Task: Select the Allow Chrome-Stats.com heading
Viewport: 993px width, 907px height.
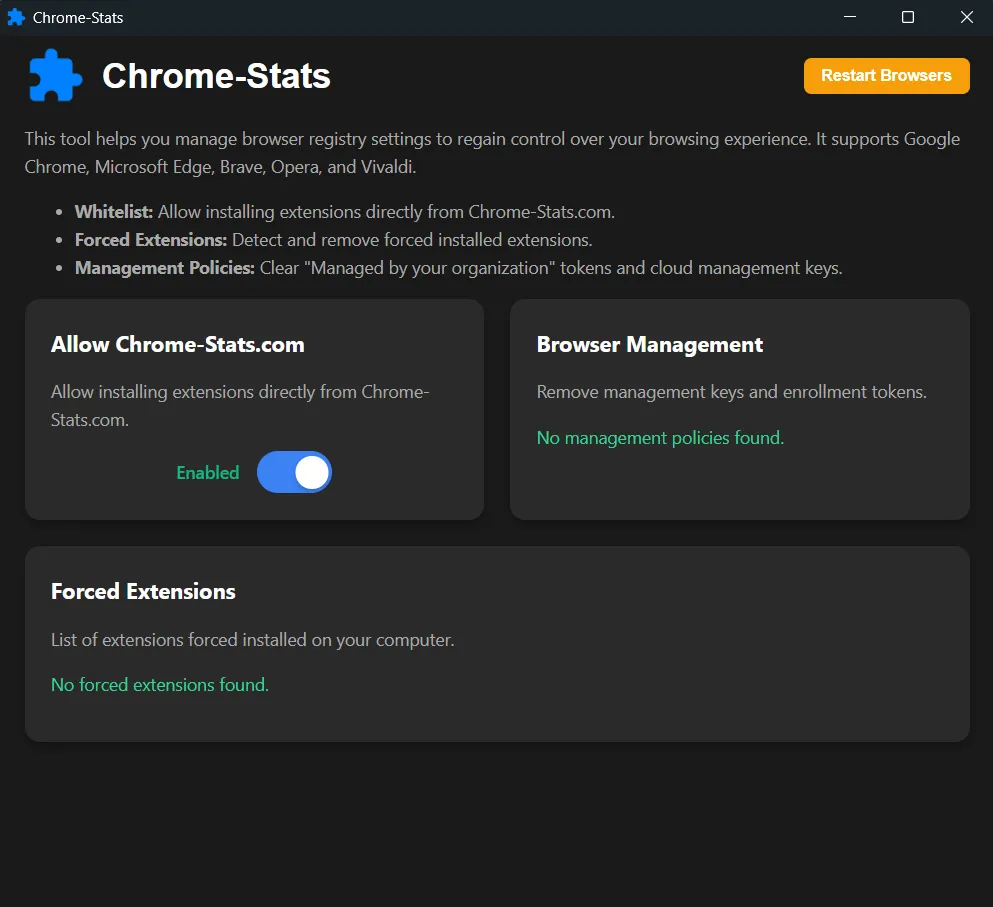Action: pos(177,345)
